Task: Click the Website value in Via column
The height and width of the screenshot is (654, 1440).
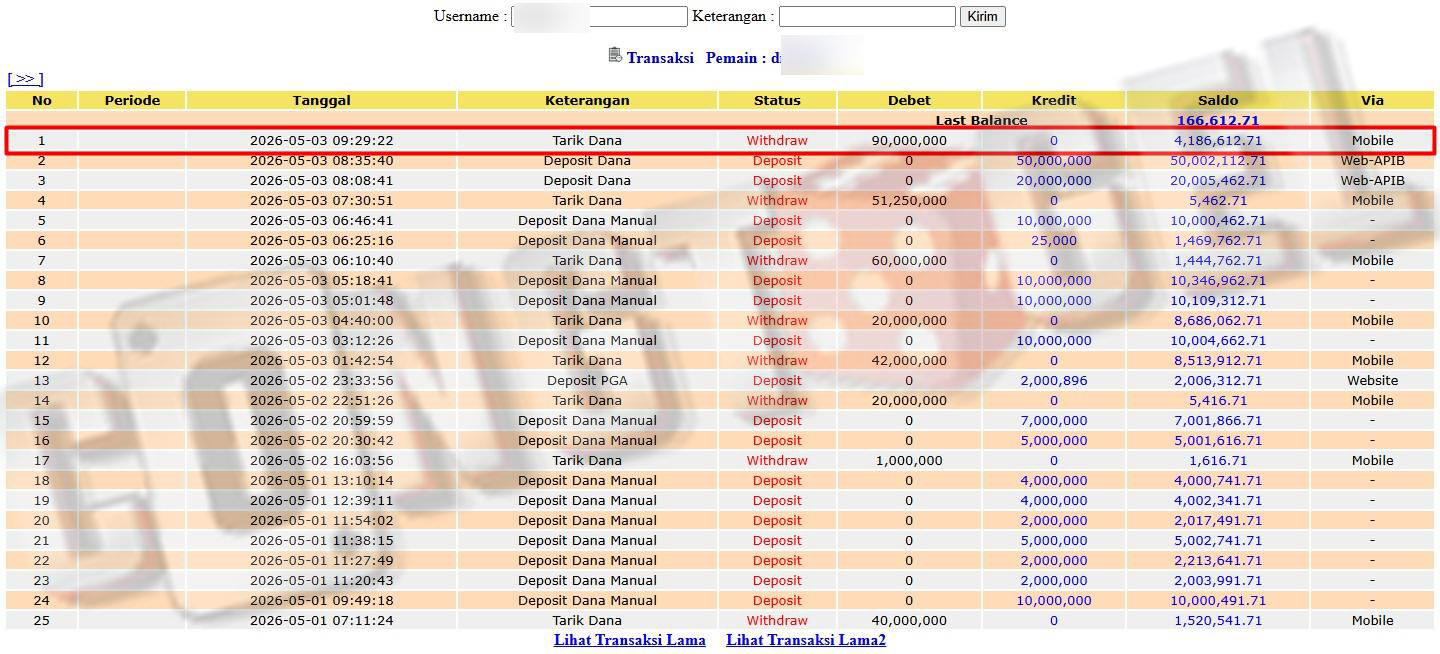Action: [x=1372, y=380]
